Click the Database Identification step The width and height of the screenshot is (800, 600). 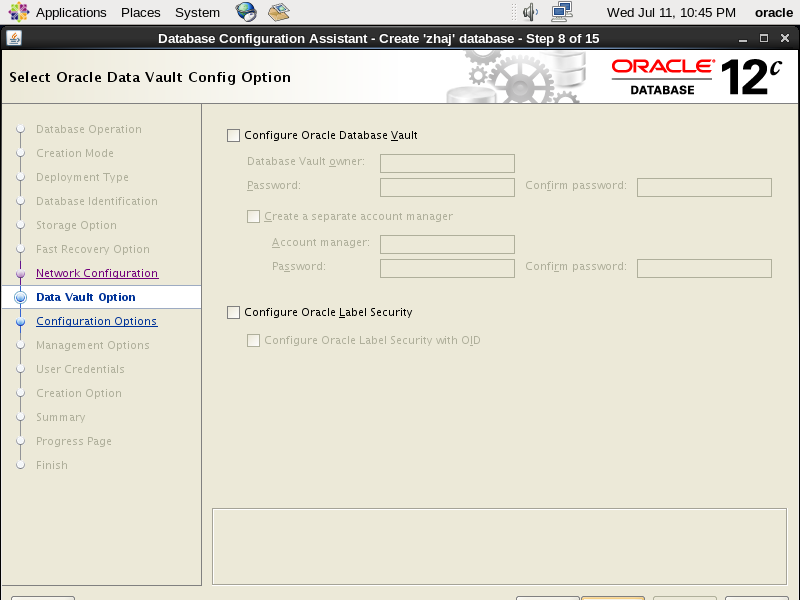pyautogui.click(x=97, y=201)
